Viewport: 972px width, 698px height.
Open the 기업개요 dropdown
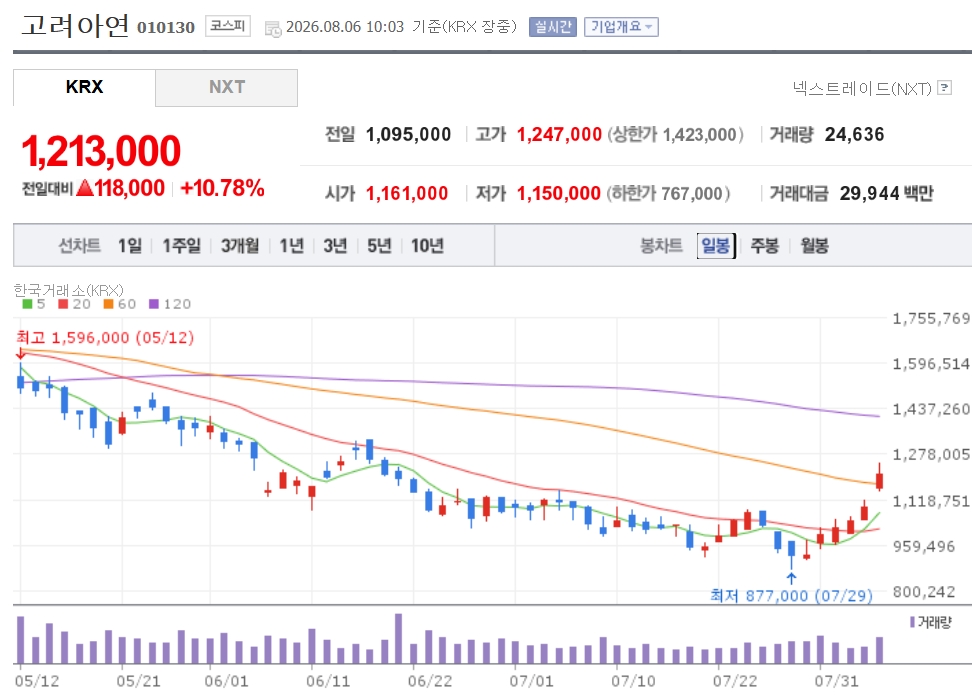[x=621, y=27]
